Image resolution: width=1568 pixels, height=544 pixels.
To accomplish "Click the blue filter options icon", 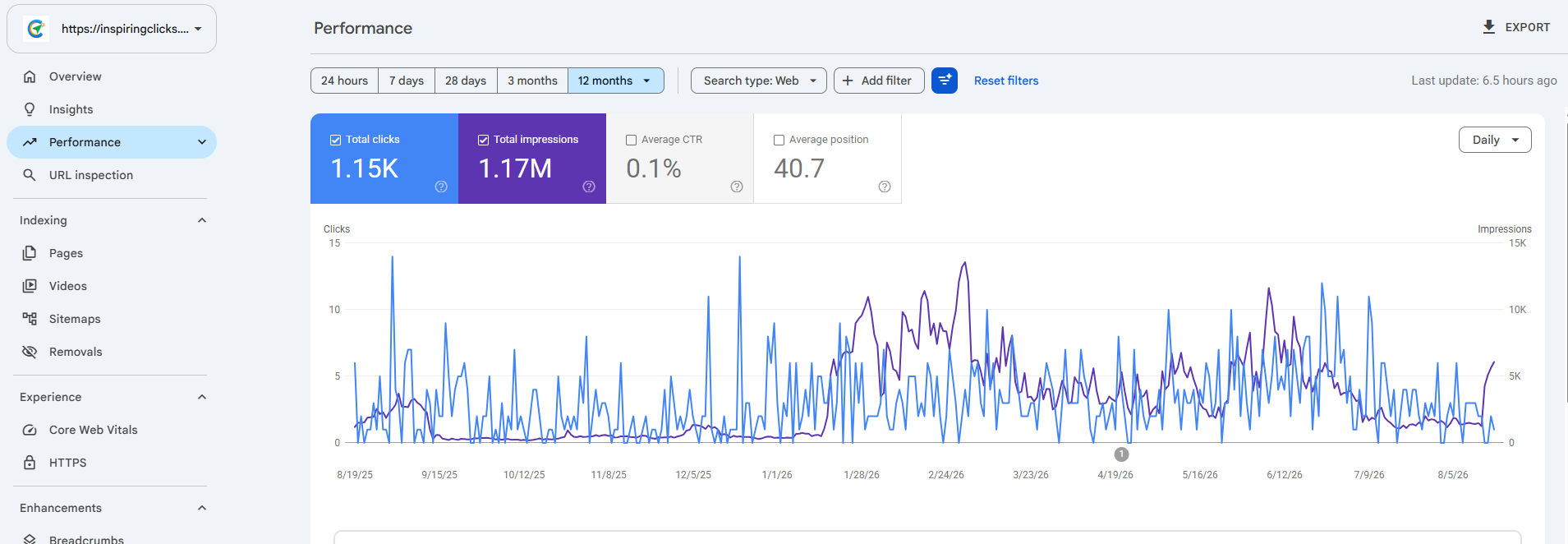I will (945, 81).
